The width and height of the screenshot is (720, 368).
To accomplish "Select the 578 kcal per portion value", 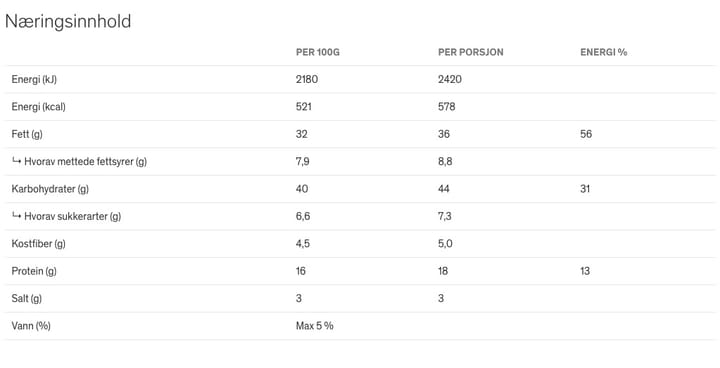I will pos(447,107).
